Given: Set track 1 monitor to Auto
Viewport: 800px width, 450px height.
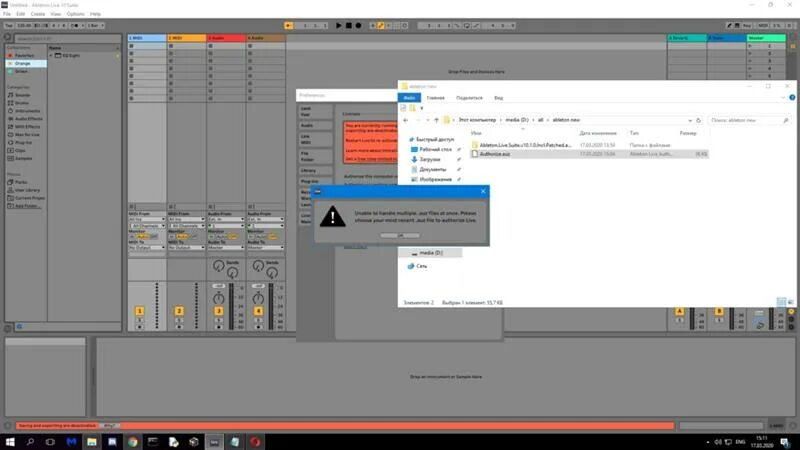Looking at the screenshot, I should point(142,237).
